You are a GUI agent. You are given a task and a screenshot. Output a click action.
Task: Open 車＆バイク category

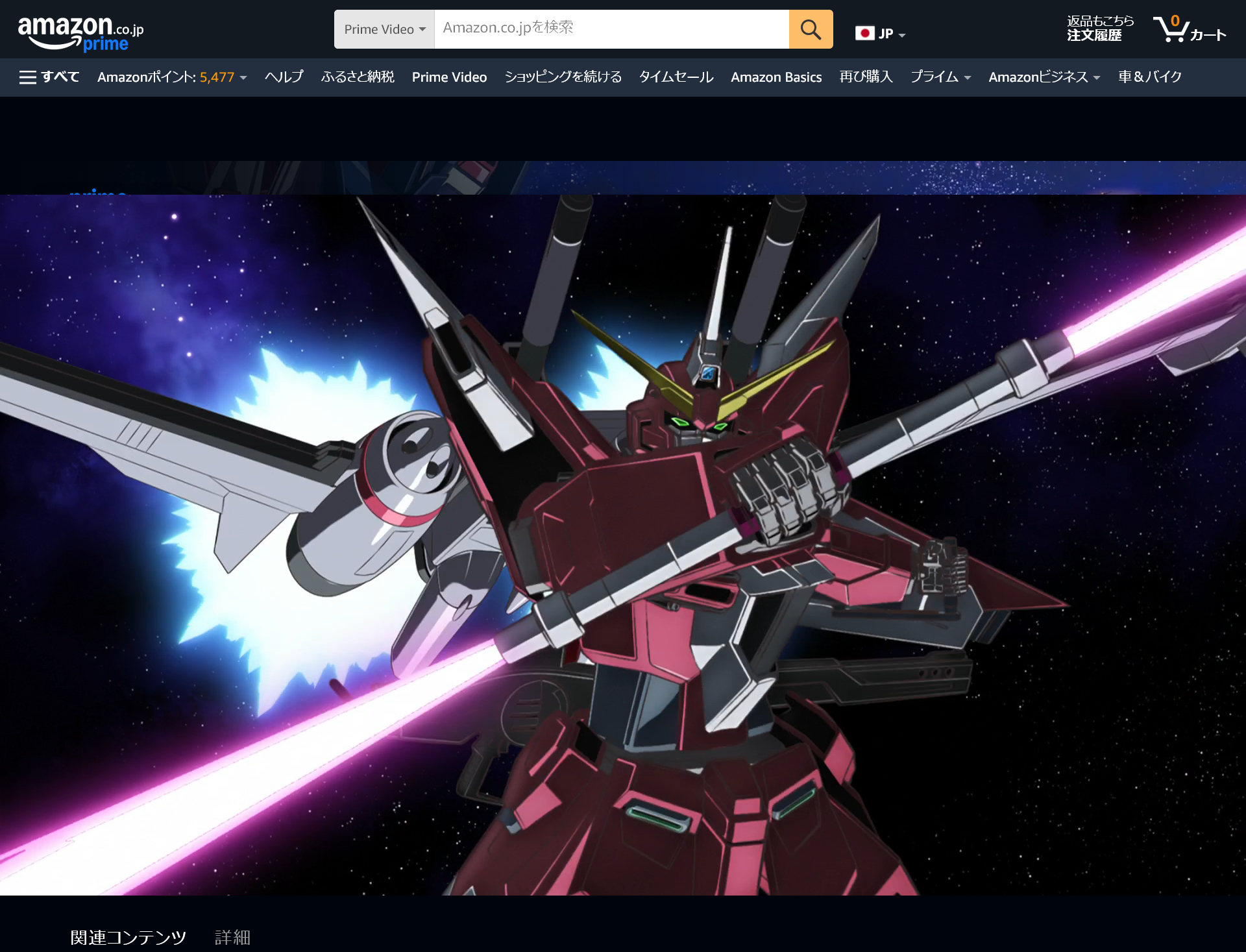pyautogui.click(x=1150, y=77)
